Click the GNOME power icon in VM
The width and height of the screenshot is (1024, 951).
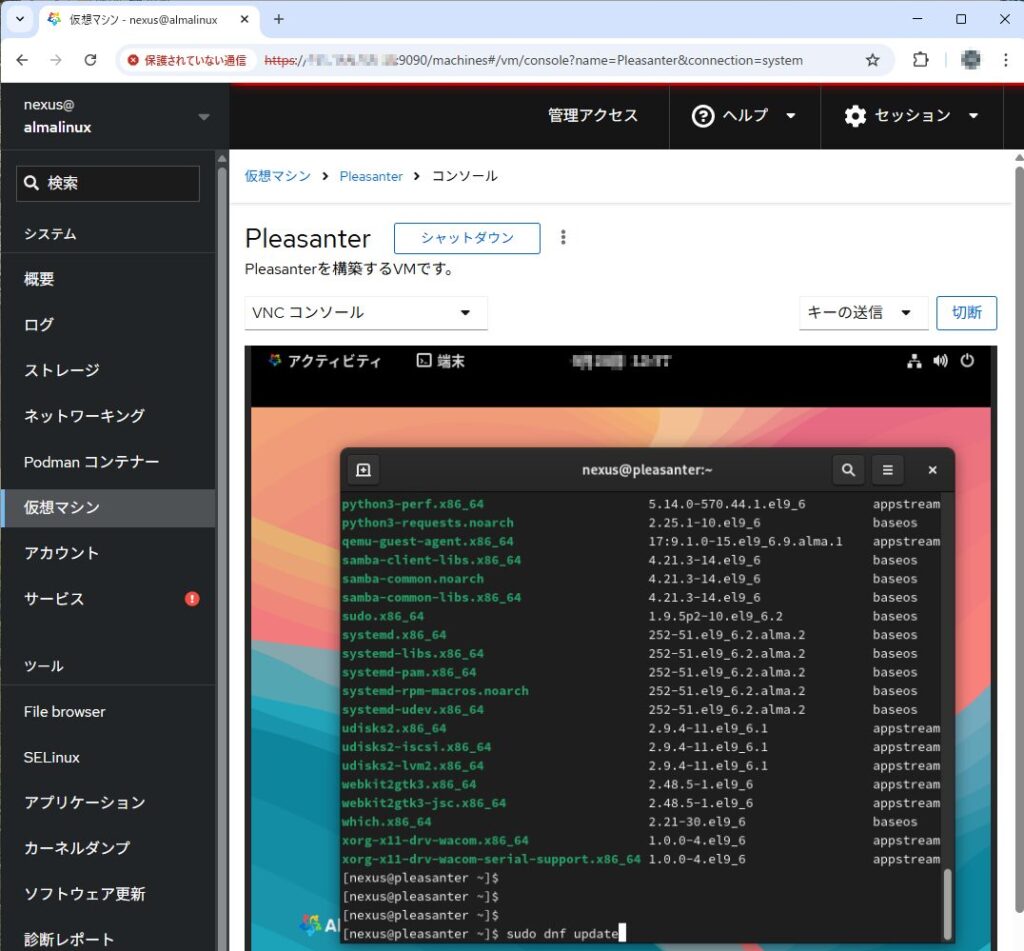[x=967, y=361]
